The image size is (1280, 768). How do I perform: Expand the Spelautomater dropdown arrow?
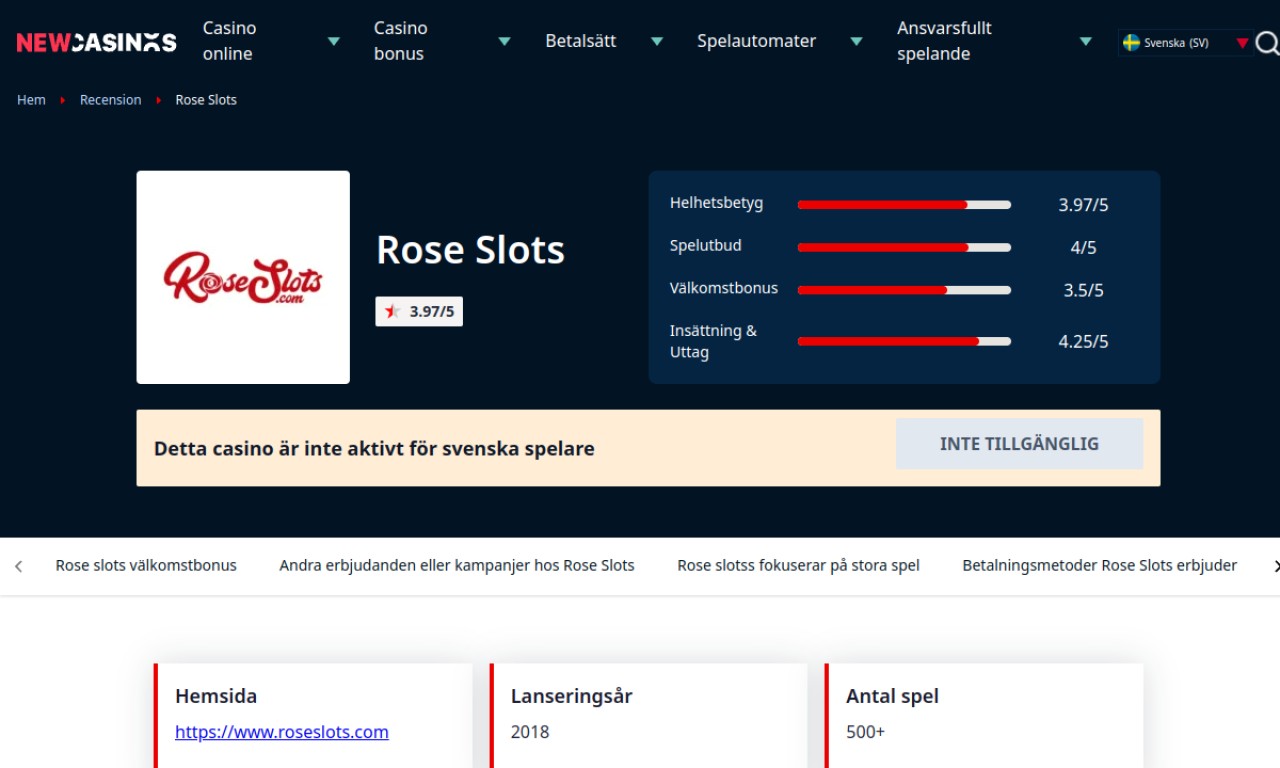pyautogui.click(x=856, y=42)
